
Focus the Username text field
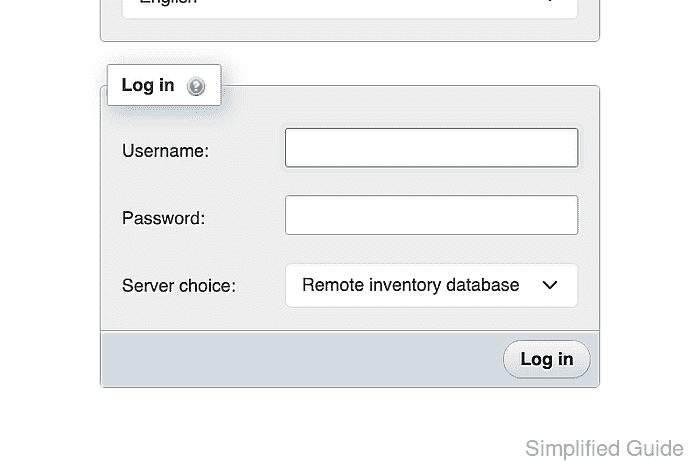[431, 148]
